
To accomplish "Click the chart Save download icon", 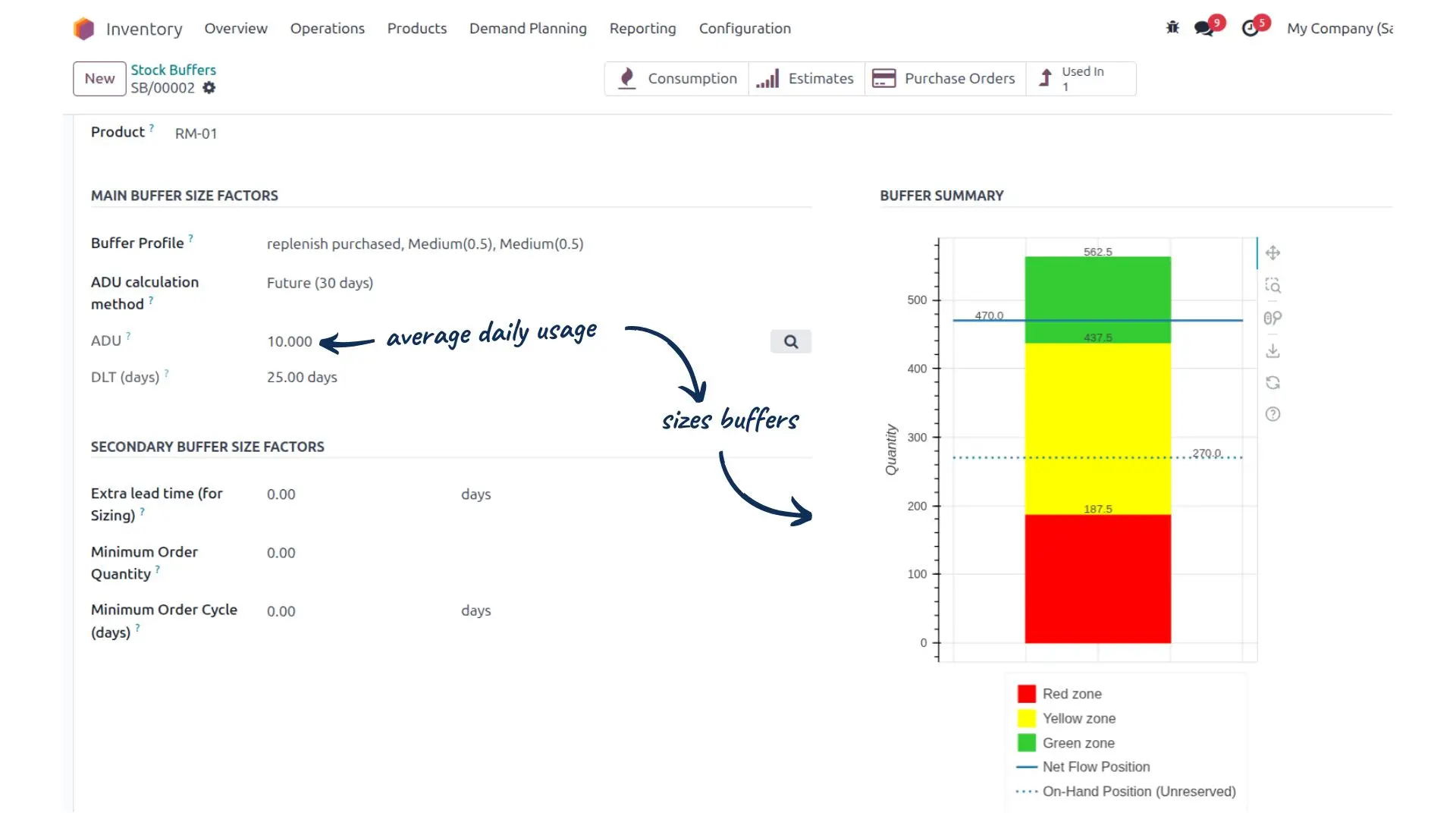I will tap(1272, 351).
